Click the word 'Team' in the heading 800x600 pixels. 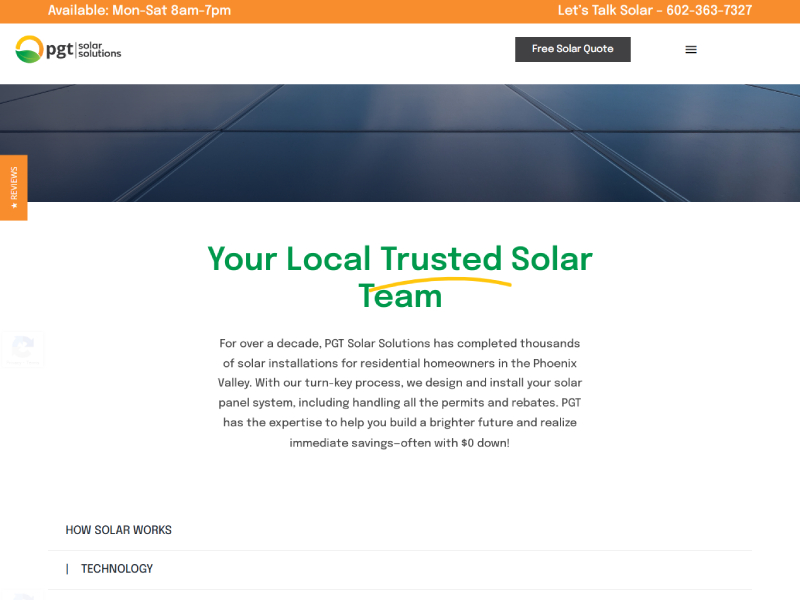tap(400, 296)
